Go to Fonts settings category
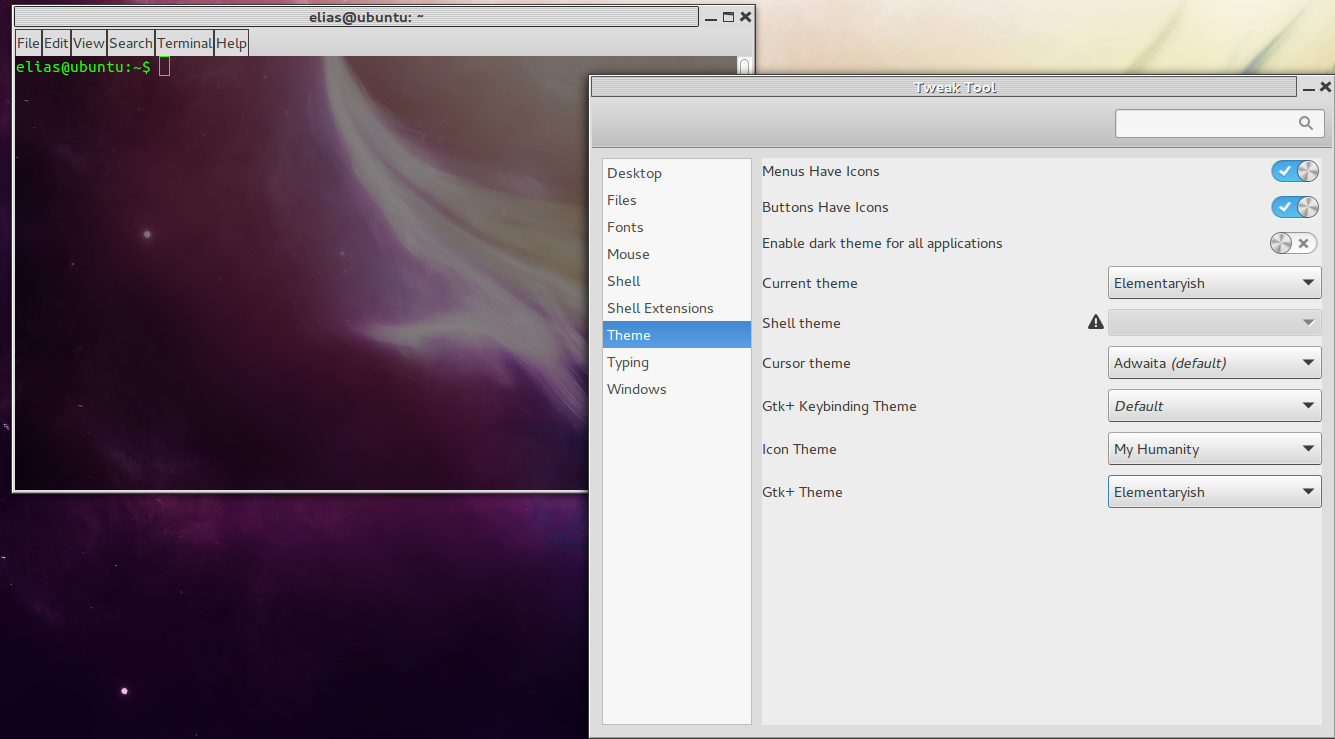Image resolution: width=1335 pixels, height=739 pixels. click(625, 227)
